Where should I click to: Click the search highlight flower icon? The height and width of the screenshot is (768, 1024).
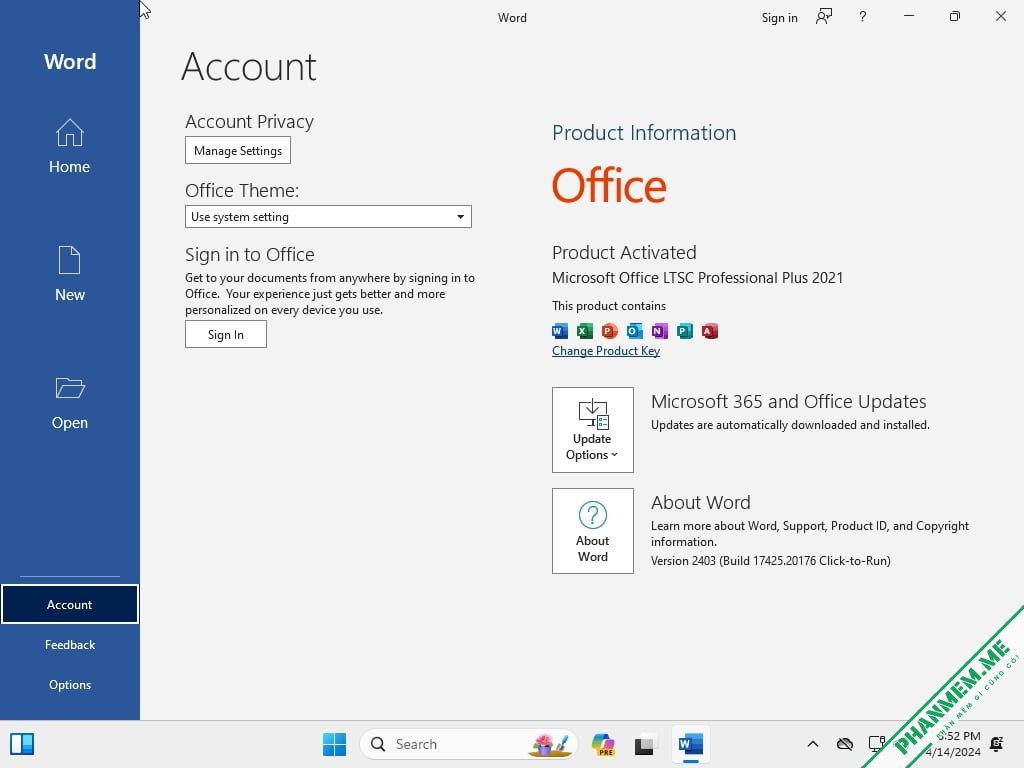tap(551, 744)
